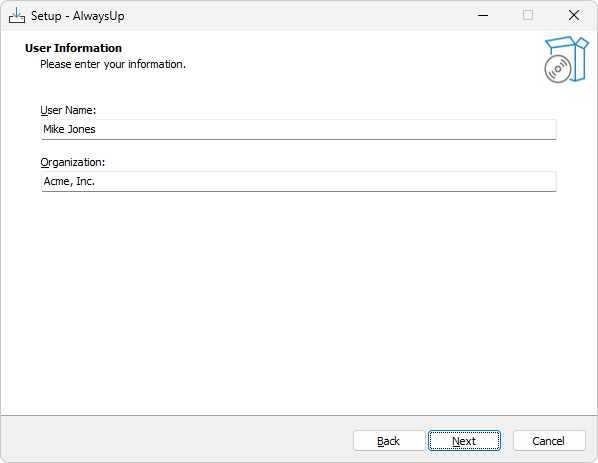Click the greyed-out maximize window icon
This screenshot has width=598, height=463.
click(528, 16)
